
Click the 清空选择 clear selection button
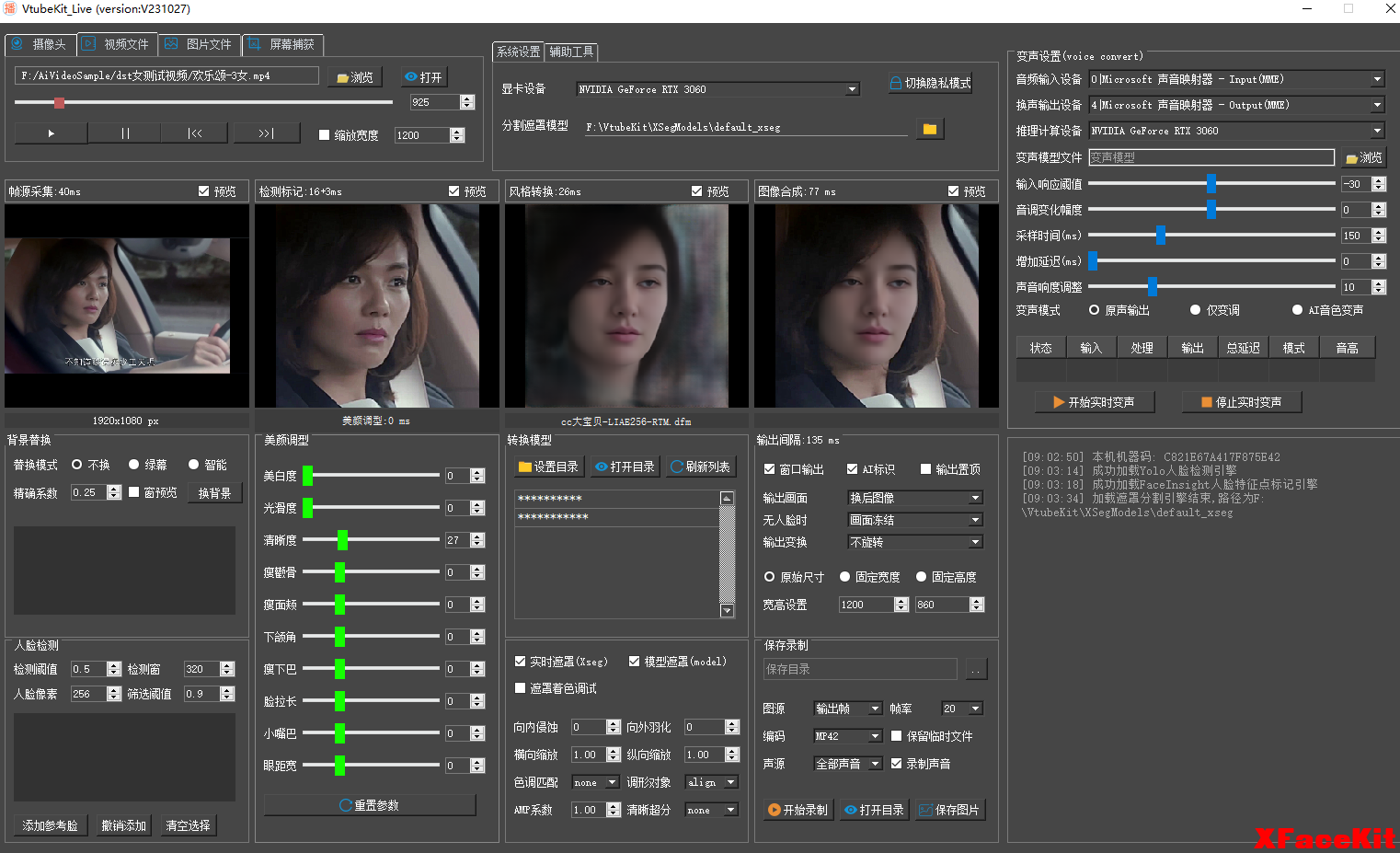click(x=189, y=825)
